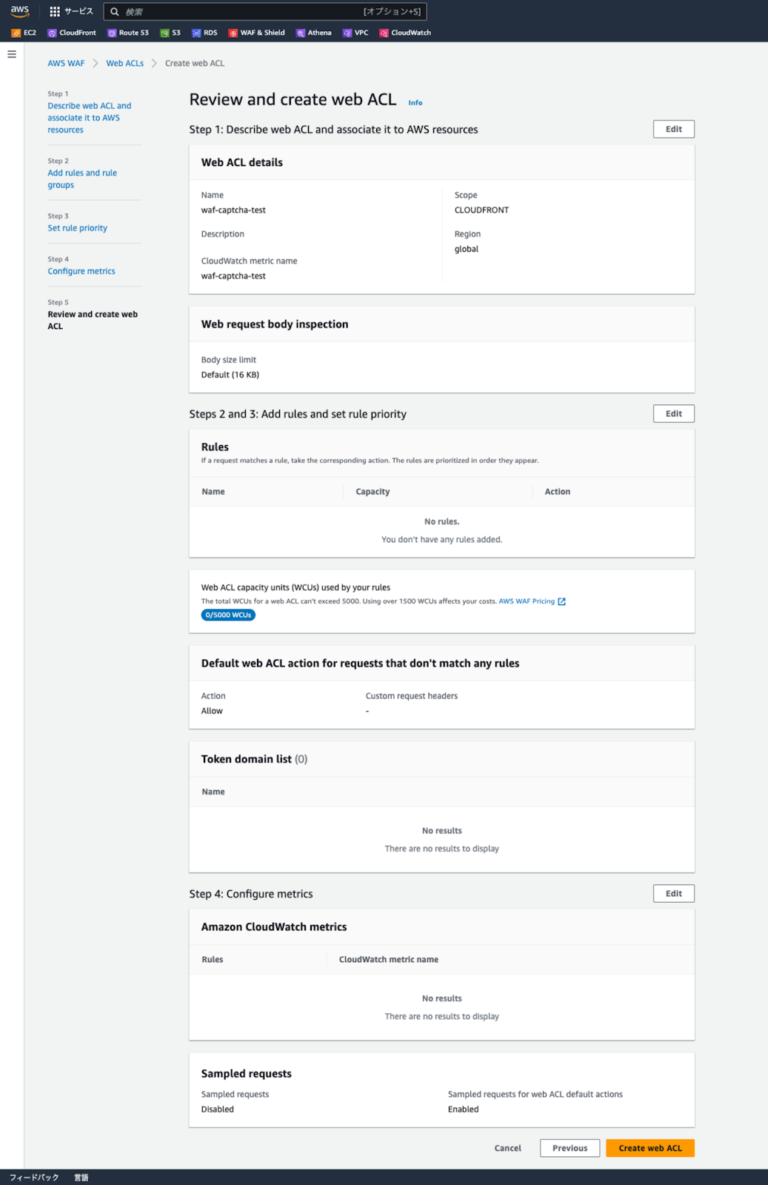Click the Name column header in Rules
Viewport: 768px width, 1185px height.
pyautogui.click(x=213, y=492)
